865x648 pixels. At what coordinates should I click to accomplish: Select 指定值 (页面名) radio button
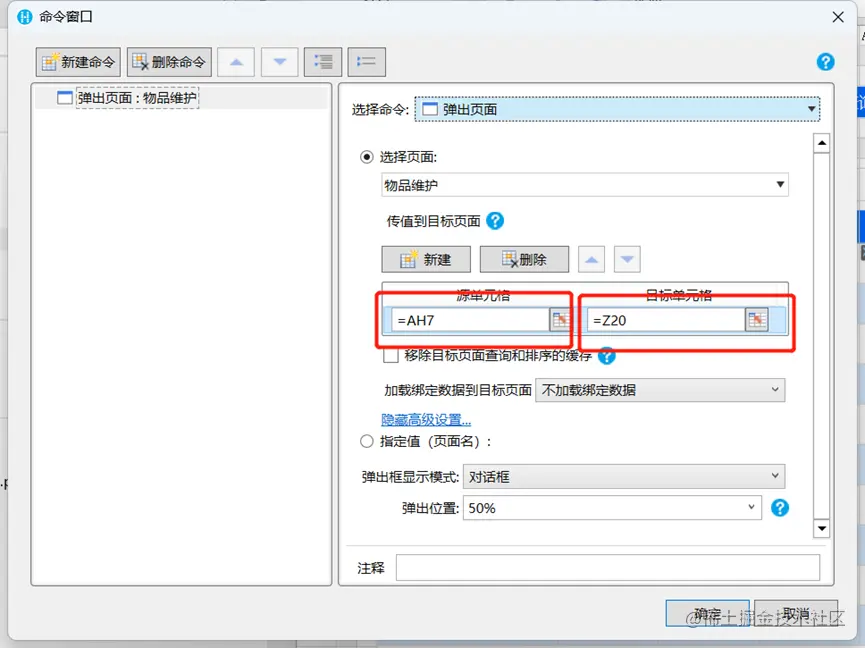point(366,441)
